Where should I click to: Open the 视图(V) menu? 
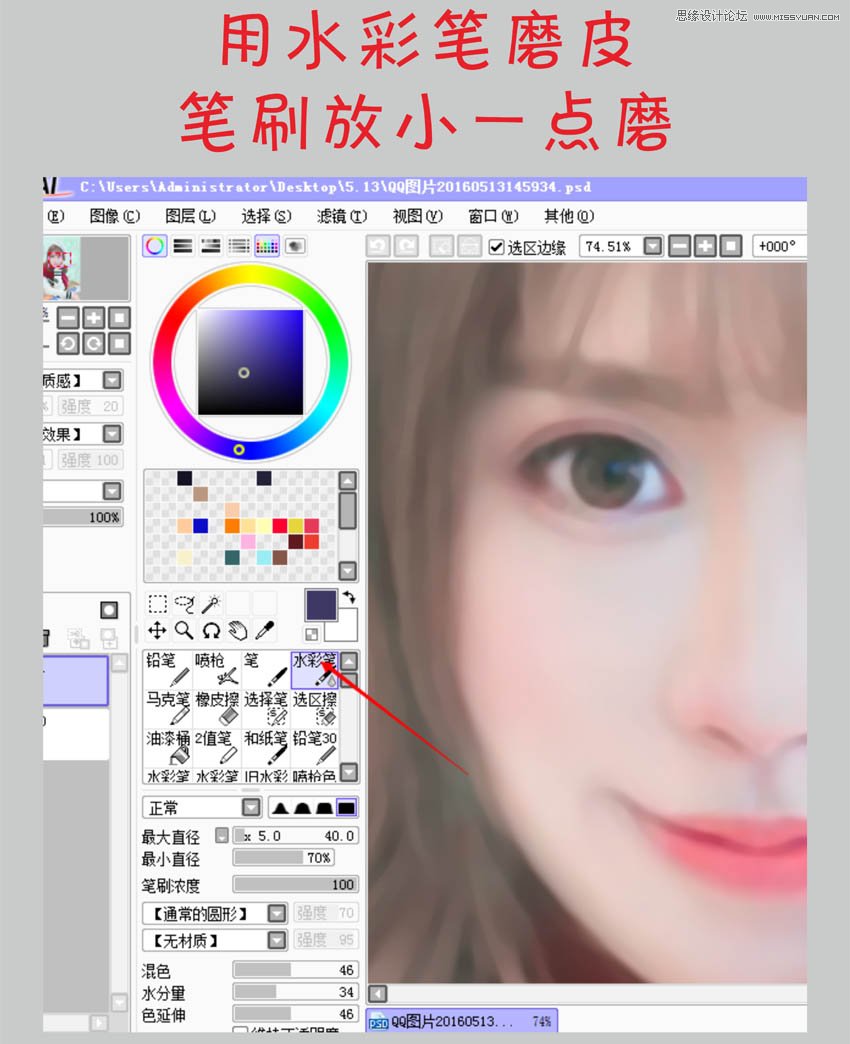(x=417, y=216)
